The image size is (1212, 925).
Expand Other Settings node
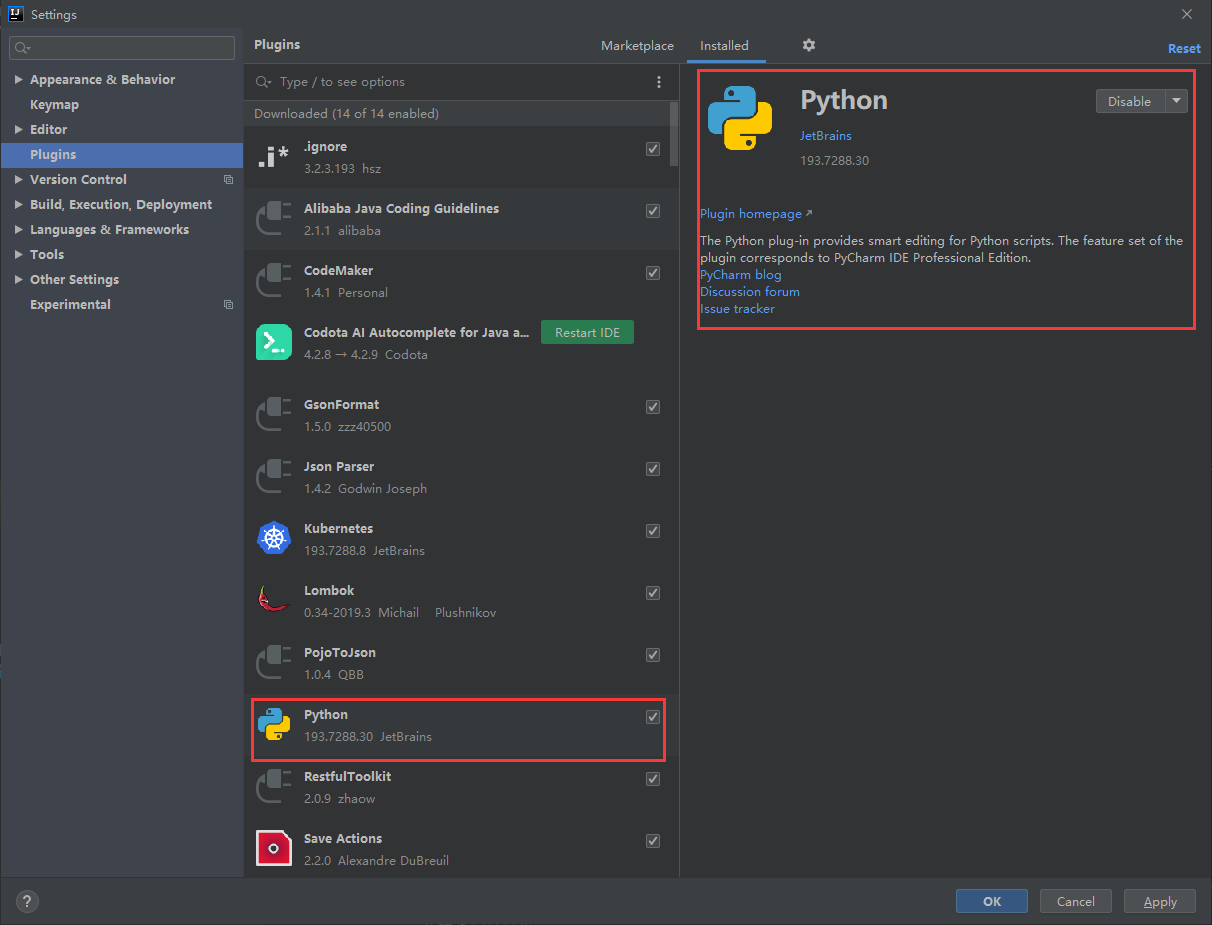(19, 280)
